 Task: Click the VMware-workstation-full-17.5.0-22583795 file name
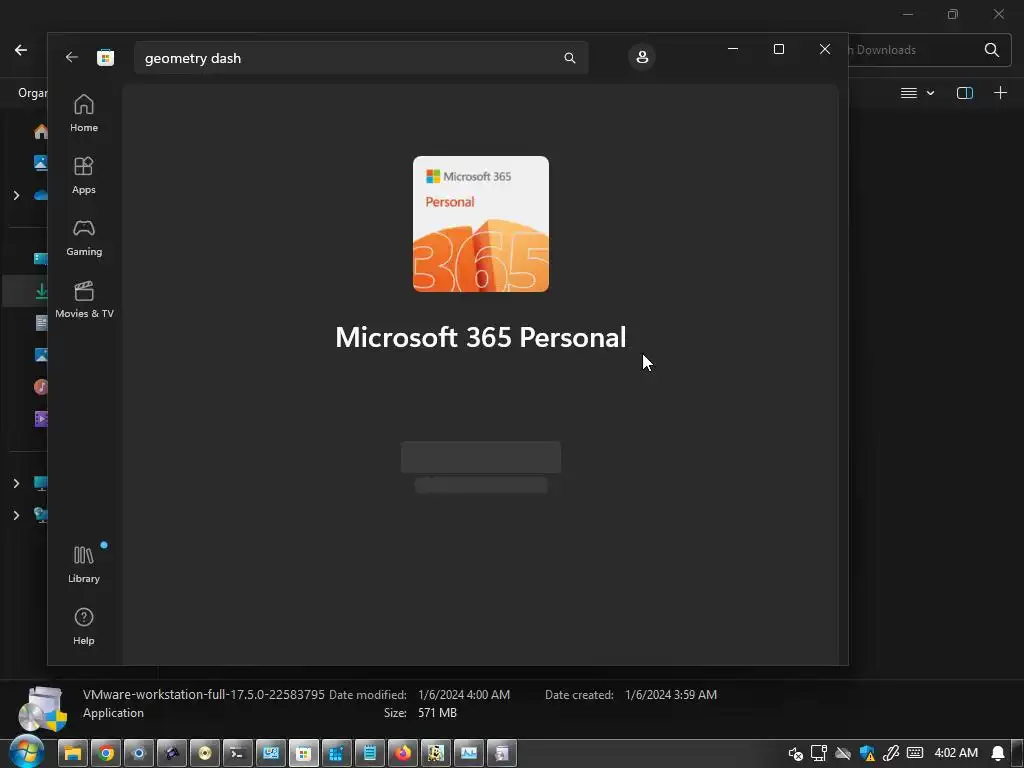pos(204,694)
